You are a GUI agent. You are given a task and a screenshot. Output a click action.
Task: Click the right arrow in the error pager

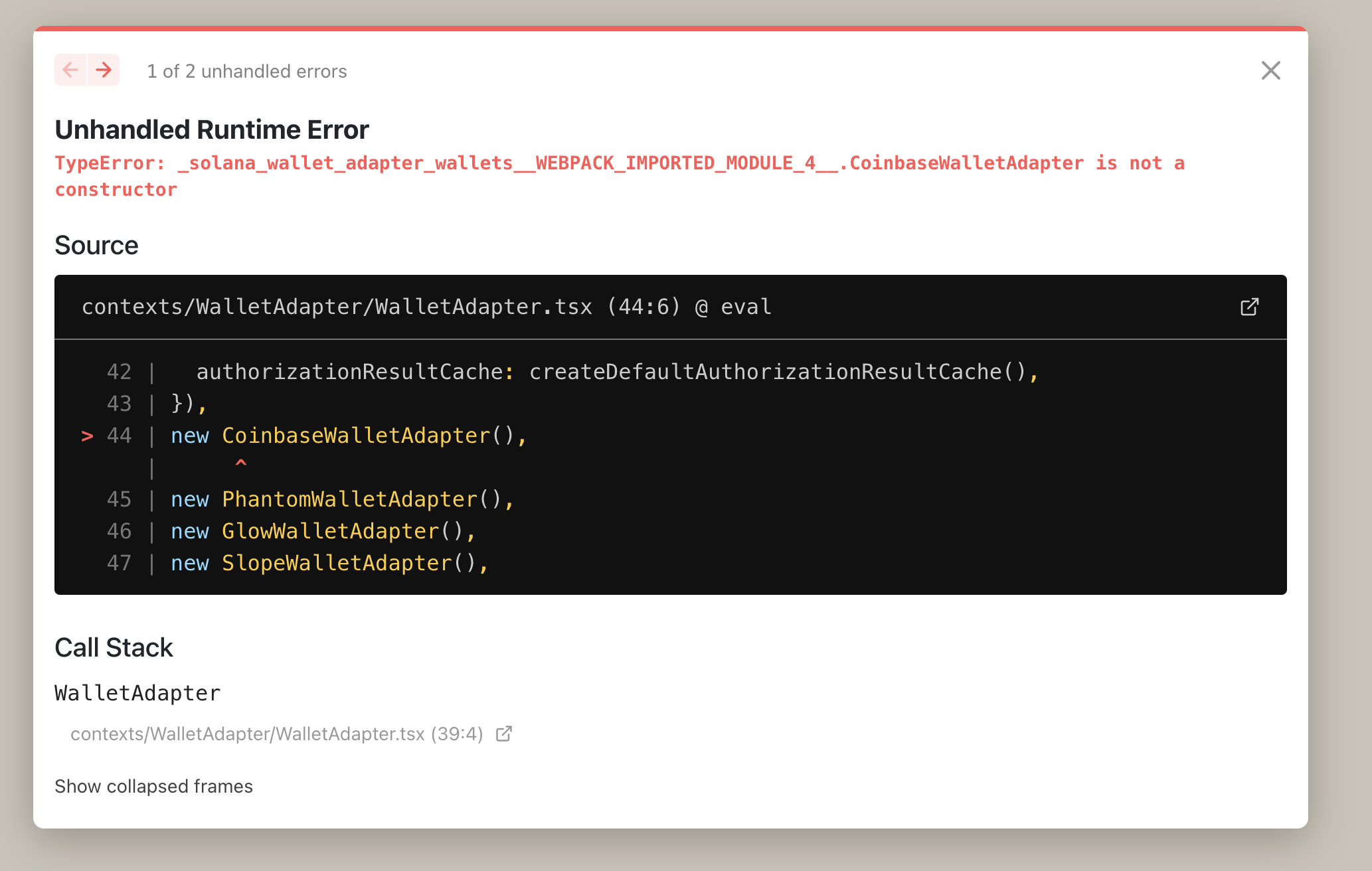click(x=103, y=70)
